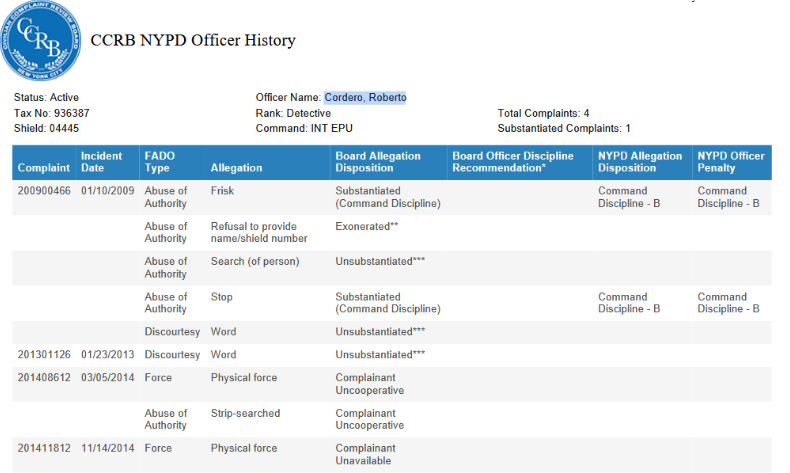This screenshot has height=473, width=790.
Task: Click the Allegation column header
Action: pos(236,168)
